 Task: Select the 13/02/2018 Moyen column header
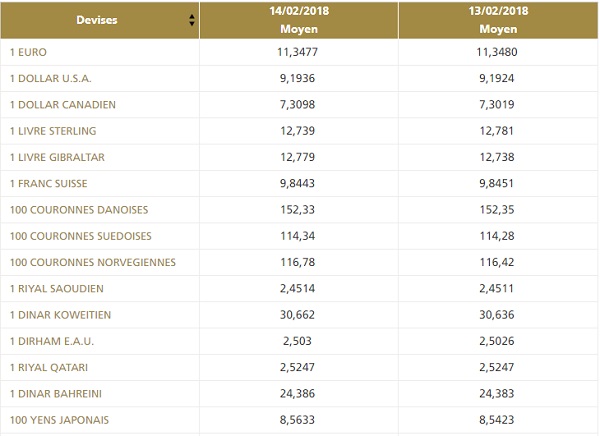click(497, 20)
